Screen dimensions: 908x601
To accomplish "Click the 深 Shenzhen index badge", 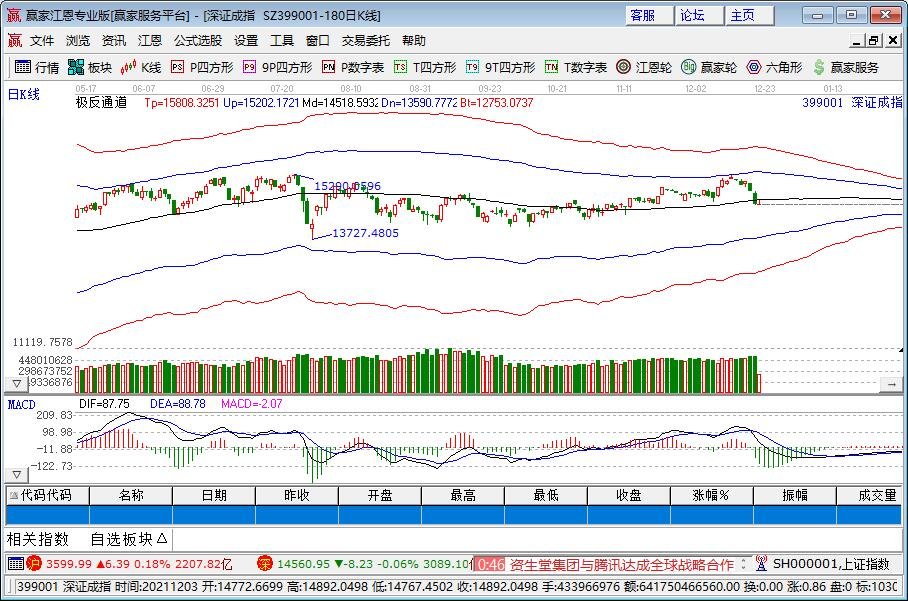I will pyautogui.click(x=265, y=563).
